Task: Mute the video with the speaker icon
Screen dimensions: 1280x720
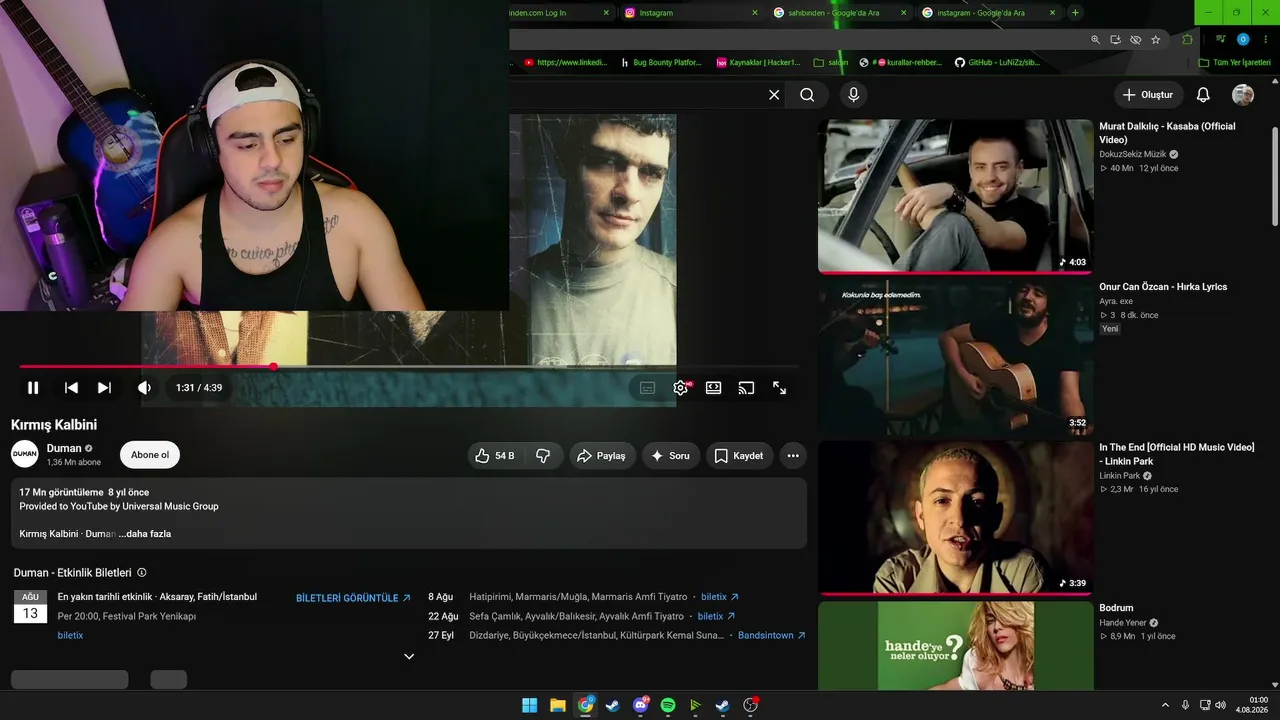Action: point(144,388)
